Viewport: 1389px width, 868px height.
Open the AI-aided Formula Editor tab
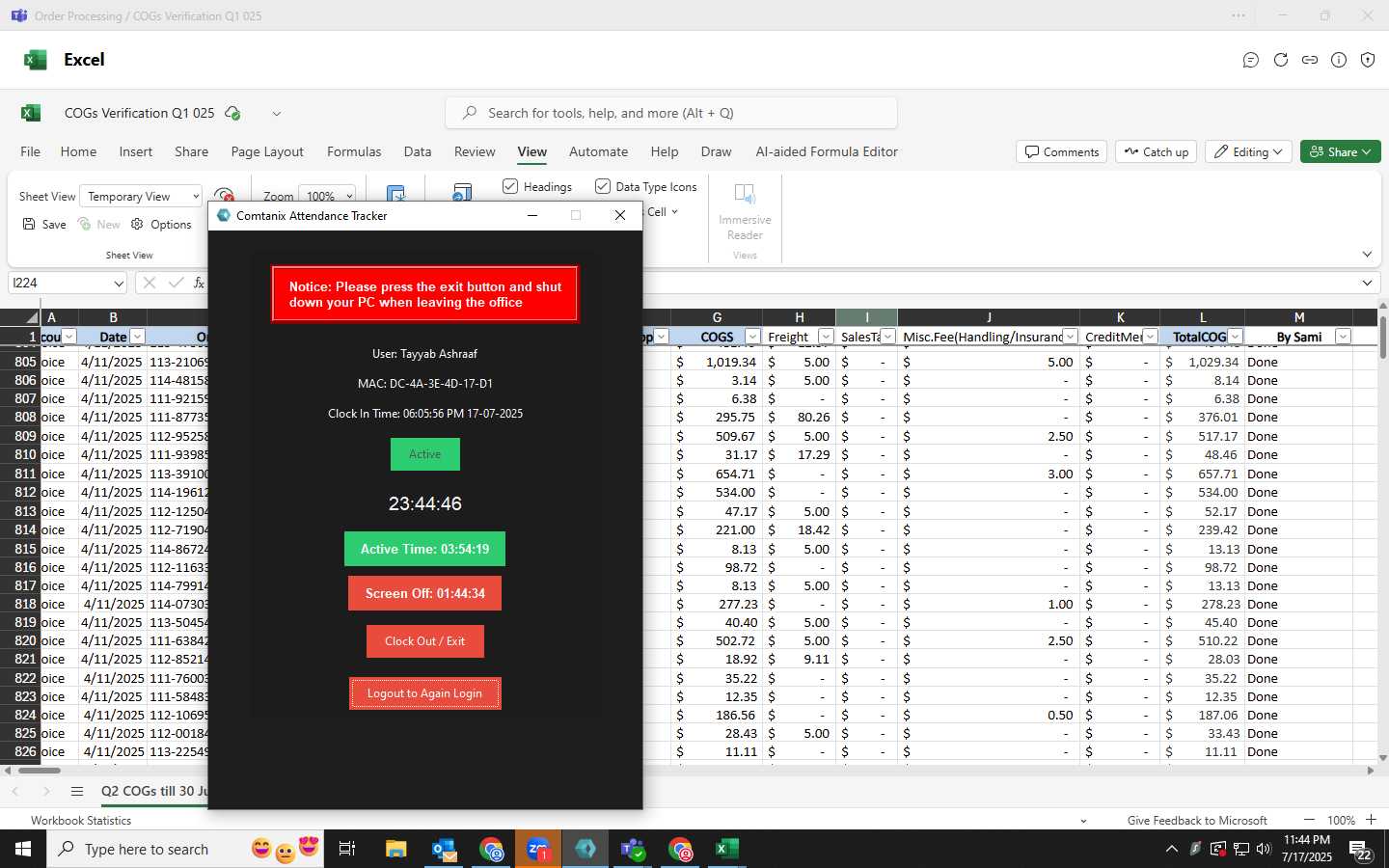[827, 151]
